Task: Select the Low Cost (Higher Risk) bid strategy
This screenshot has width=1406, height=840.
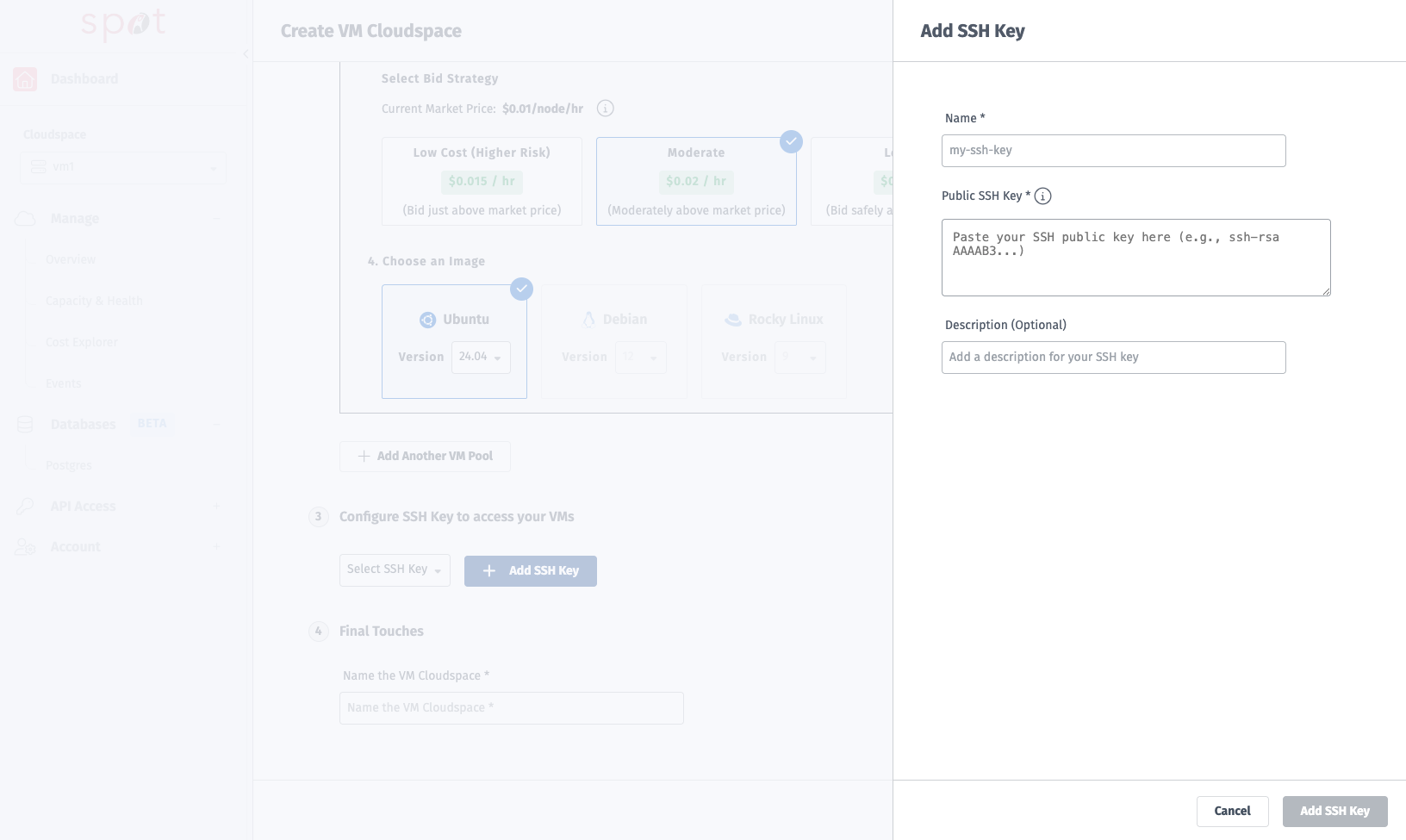Action: point(482,181)
